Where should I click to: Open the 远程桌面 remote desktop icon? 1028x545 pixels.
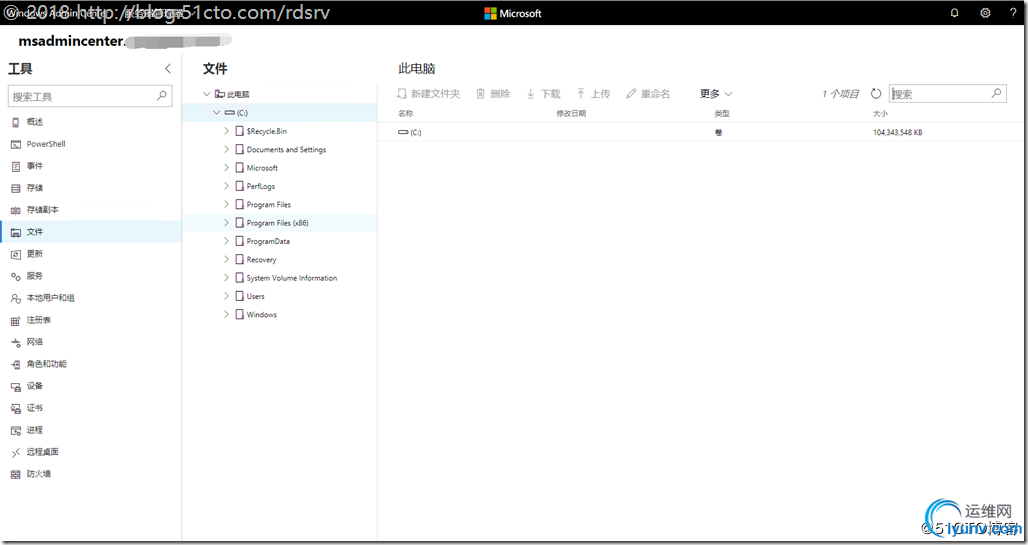coord(16,453)
